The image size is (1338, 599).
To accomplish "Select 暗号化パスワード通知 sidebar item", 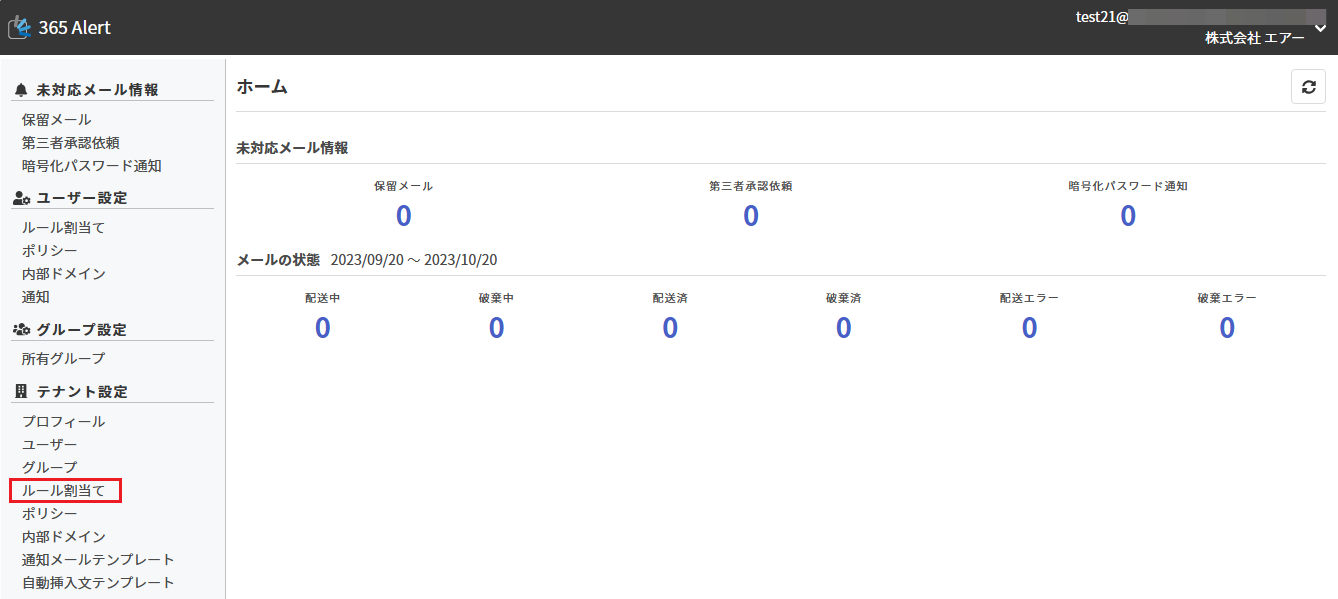I will [x=91, y=166].
